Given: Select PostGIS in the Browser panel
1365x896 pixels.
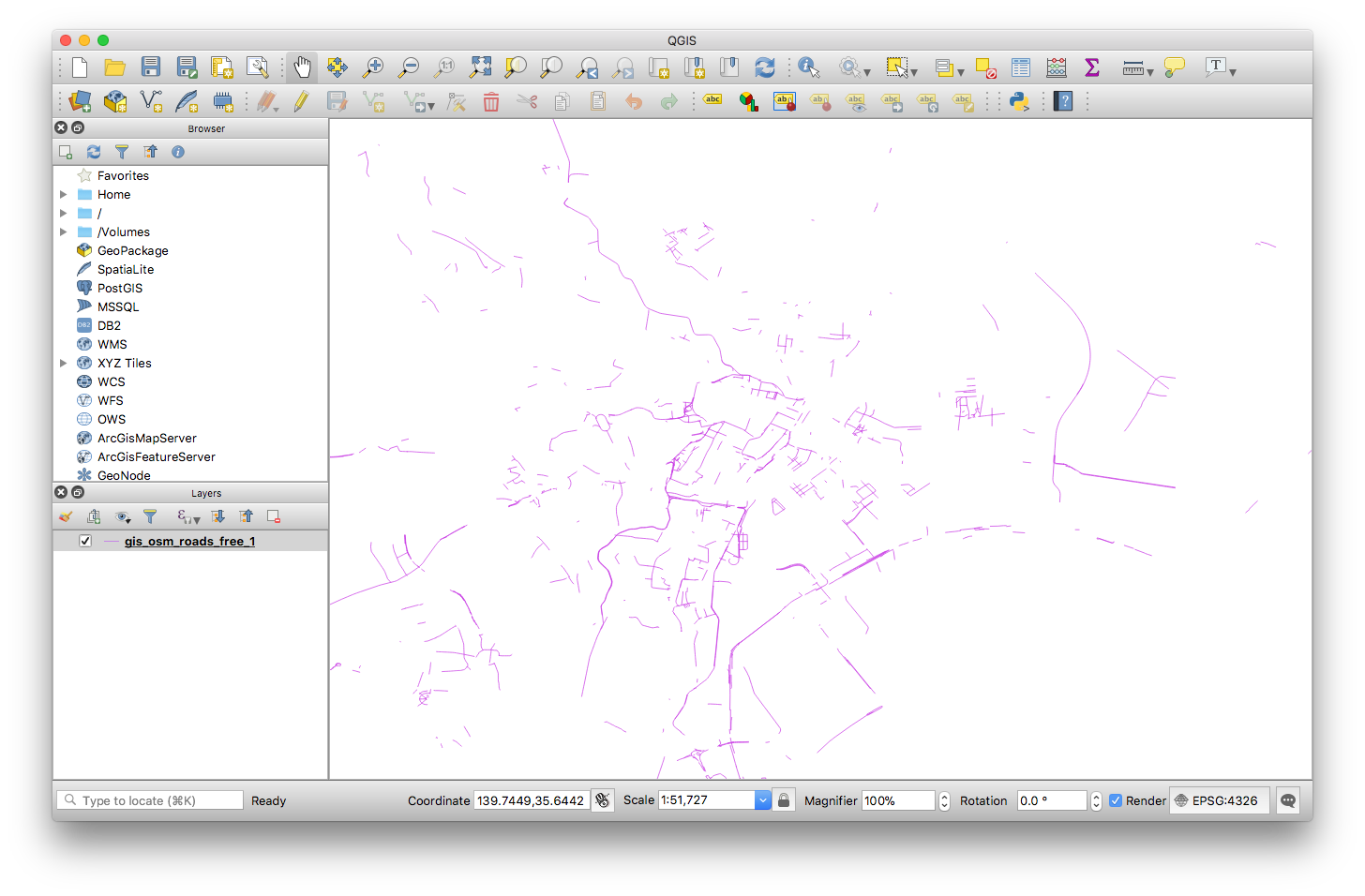Looking at the screenshot, I should tap(118, 288).
